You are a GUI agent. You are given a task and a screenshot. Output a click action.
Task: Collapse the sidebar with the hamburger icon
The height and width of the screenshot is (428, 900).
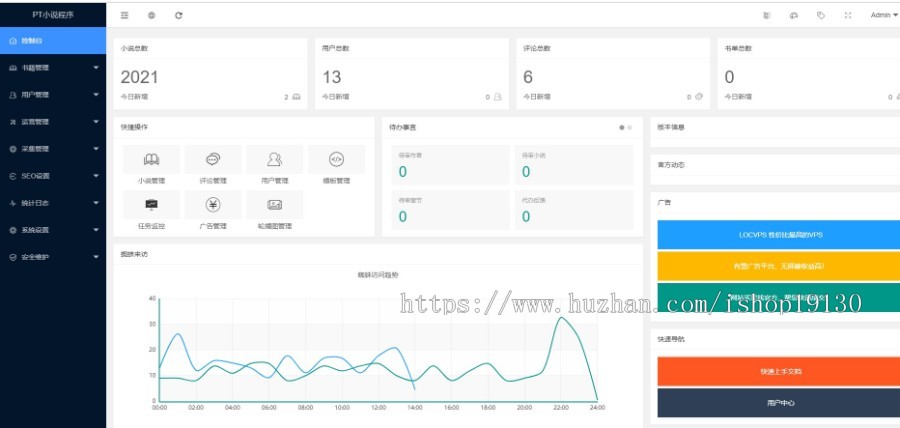(x=125, y=15)
